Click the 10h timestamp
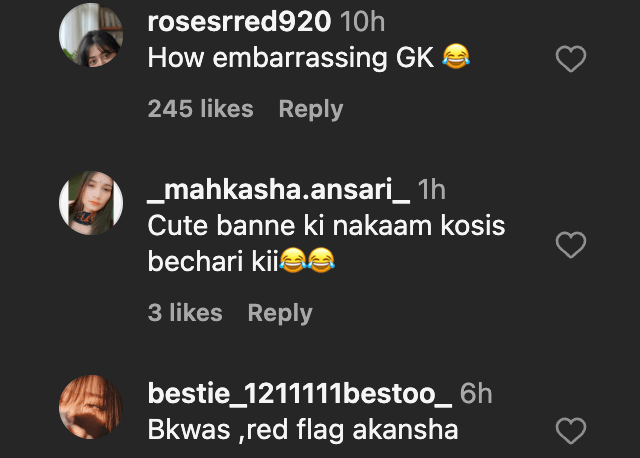Screen dimensions: 640x458 [362, 22]
